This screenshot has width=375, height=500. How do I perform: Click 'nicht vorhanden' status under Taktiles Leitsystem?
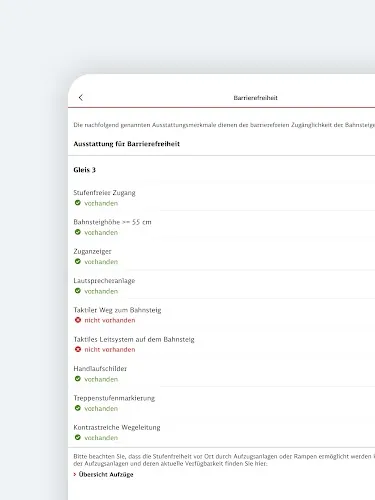[110, 350]
